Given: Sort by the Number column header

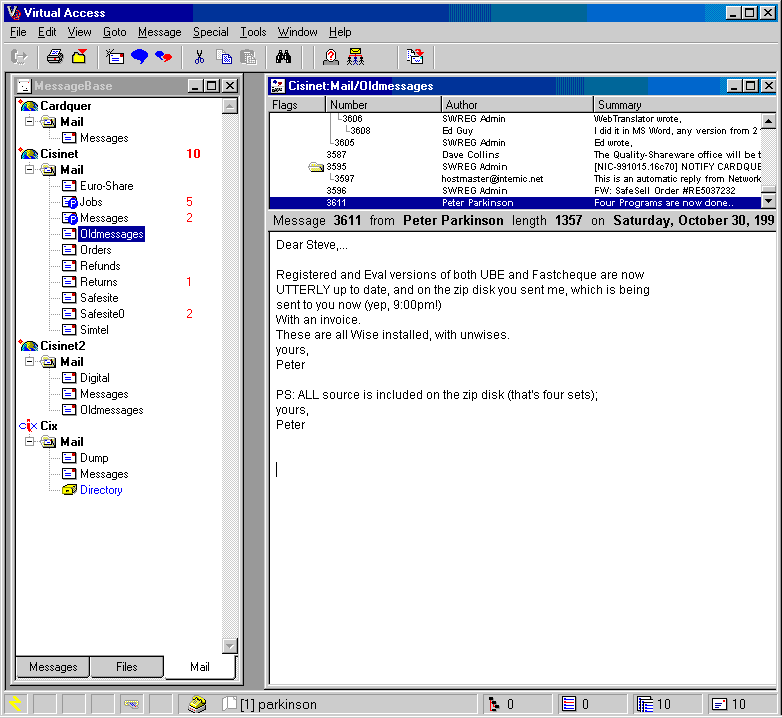Looking at the screenshot, I should click(383, 105).
